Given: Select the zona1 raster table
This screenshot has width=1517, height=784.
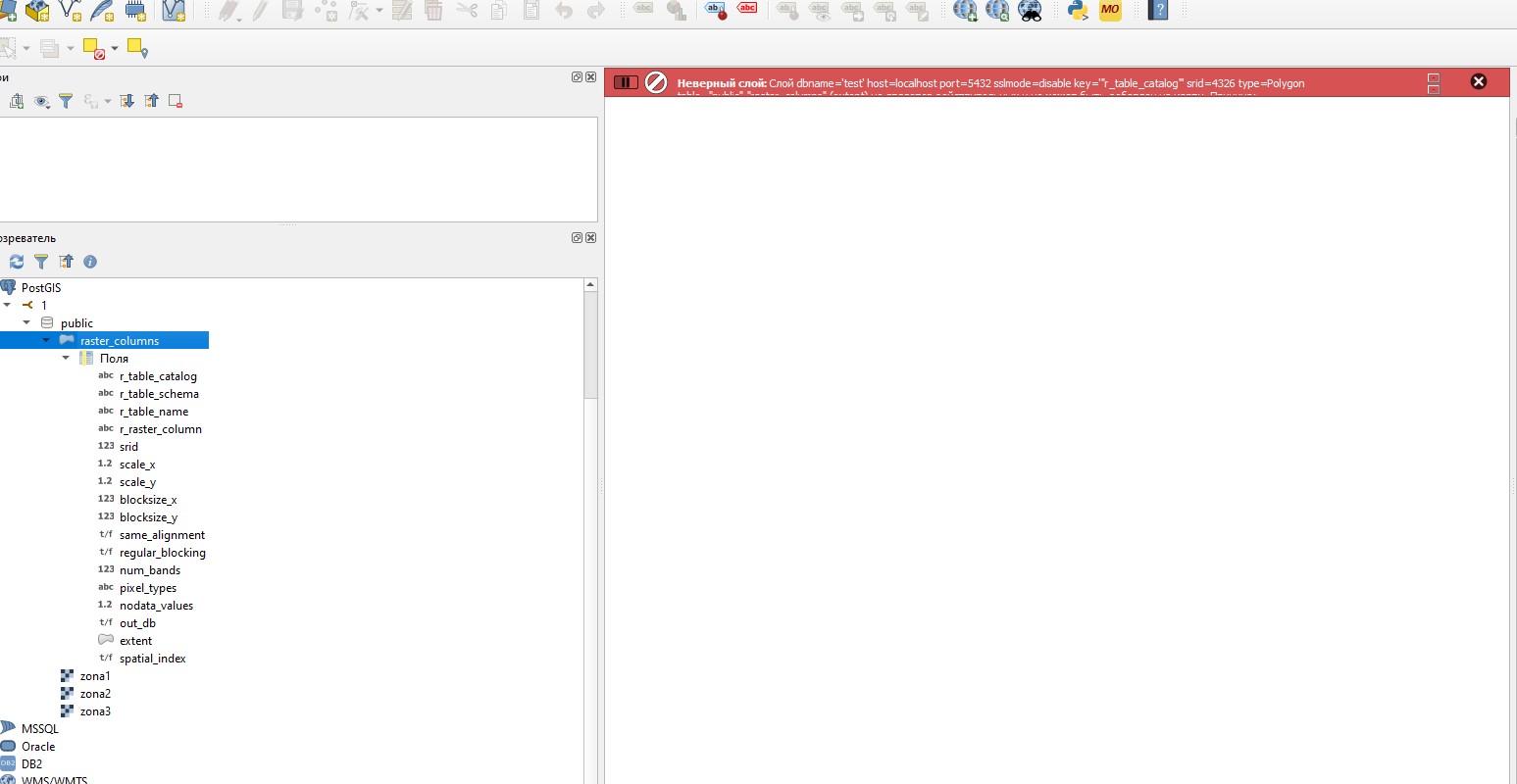Looking at the screenshot, I should [95, 676].
